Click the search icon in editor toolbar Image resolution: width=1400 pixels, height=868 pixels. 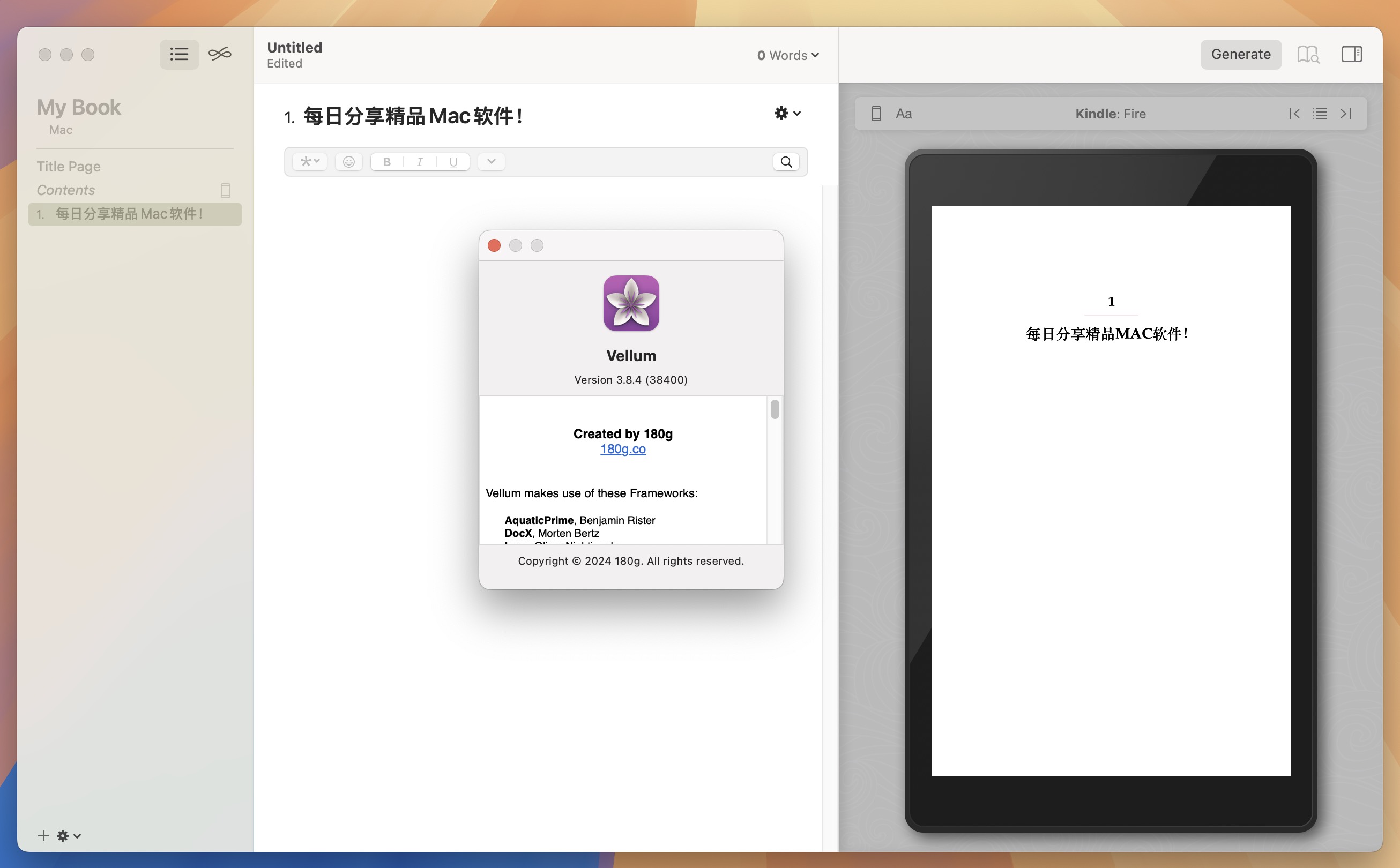tap(786, 161)
